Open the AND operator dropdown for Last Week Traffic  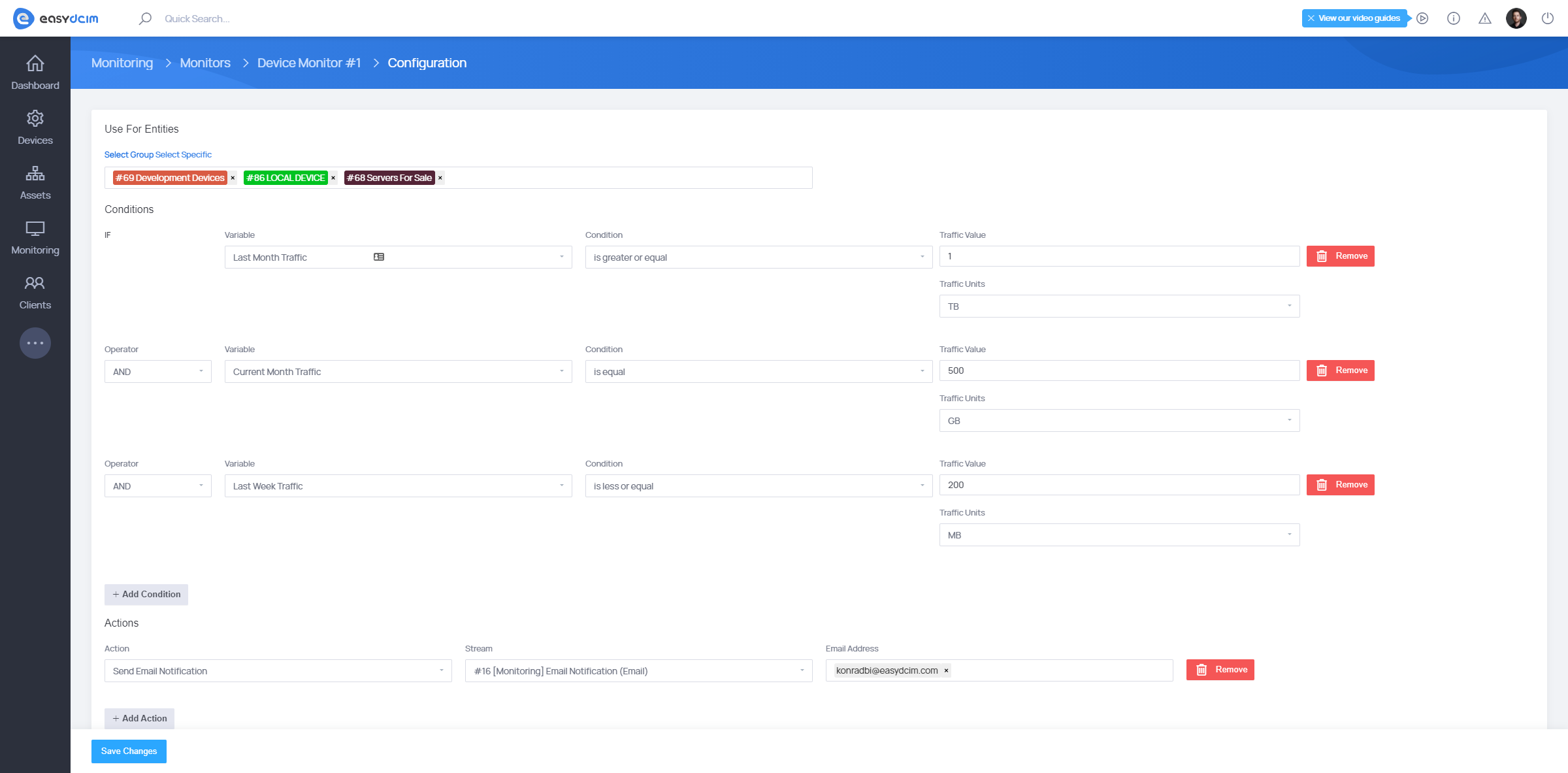click(158, 485)
